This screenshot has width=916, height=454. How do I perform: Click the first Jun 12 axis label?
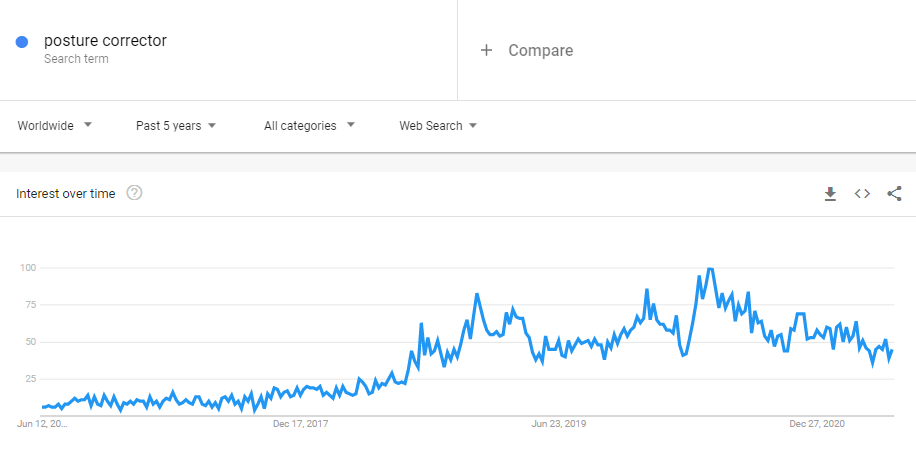pyautogui.click(x=42, y=424)
